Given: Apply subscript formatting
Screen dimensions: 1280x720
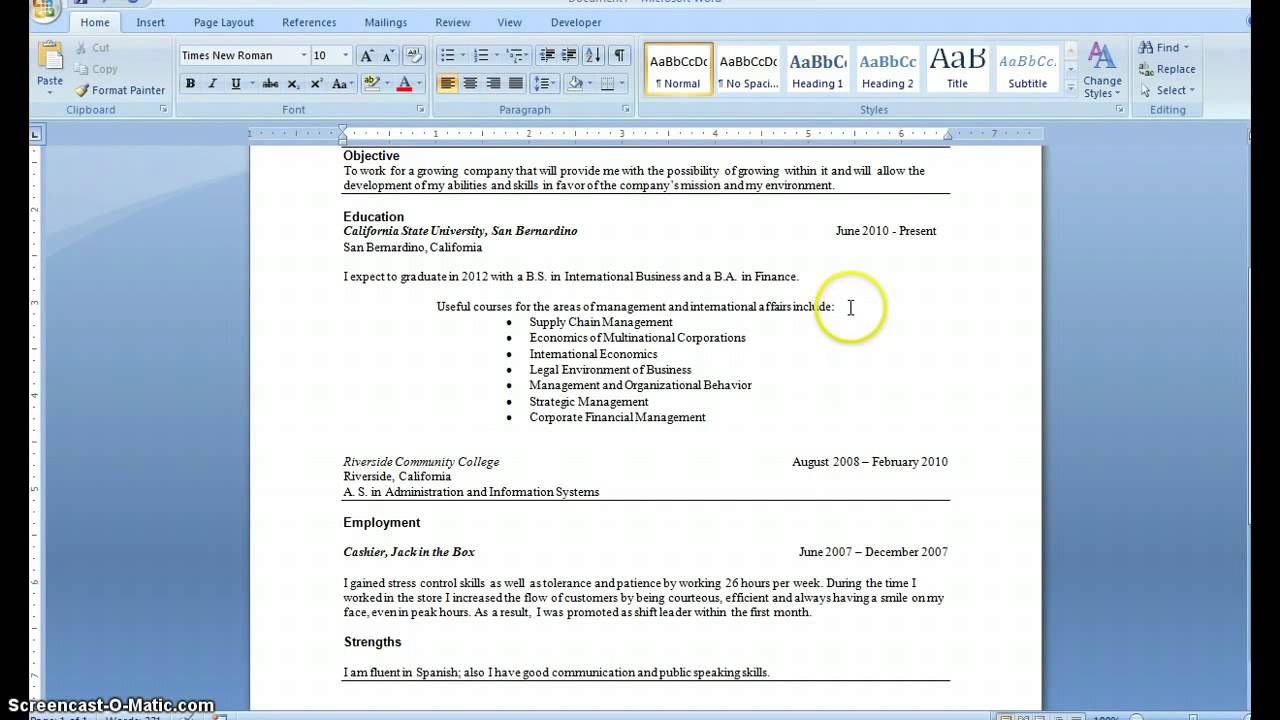Looking at the screenshot, I should coord(294,84).
